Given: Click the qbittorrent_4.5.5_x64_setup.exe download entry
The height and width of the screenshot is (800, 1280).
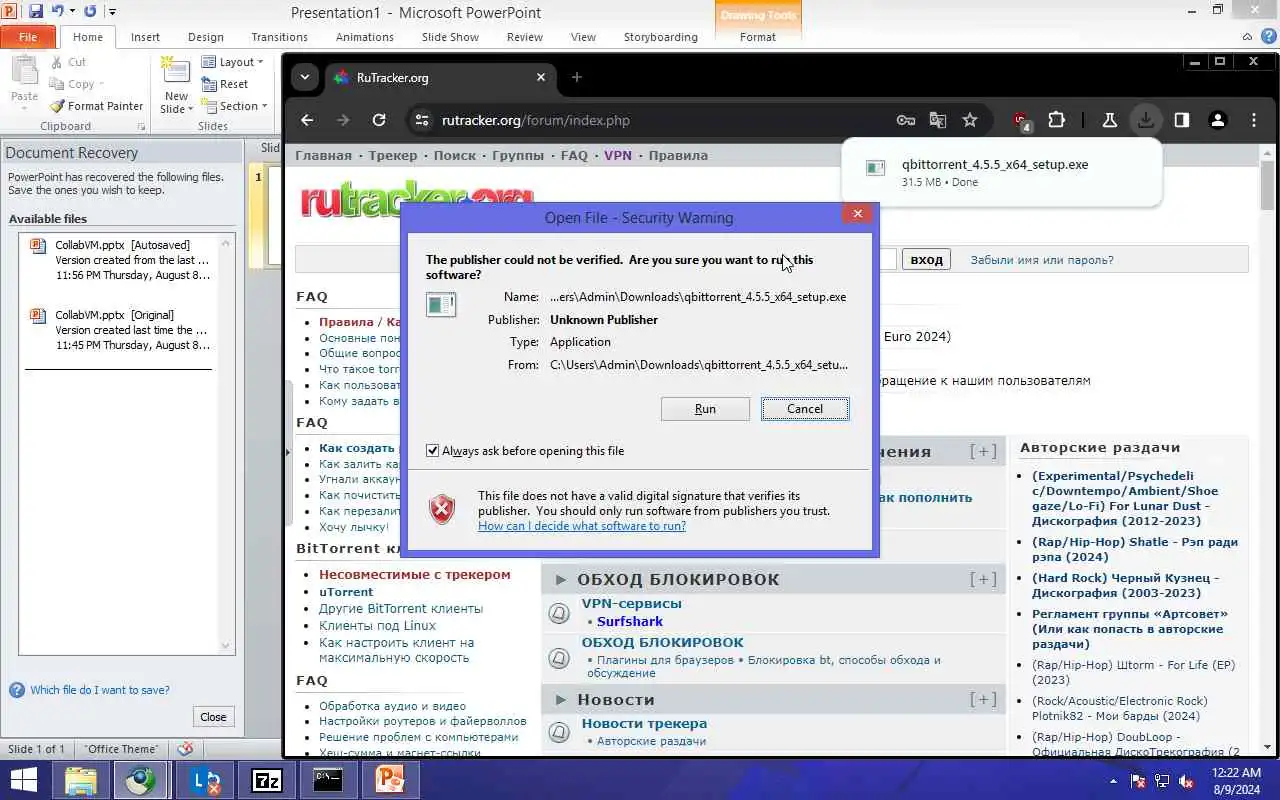Looking at the screenshot, I should pos(1001,173).
